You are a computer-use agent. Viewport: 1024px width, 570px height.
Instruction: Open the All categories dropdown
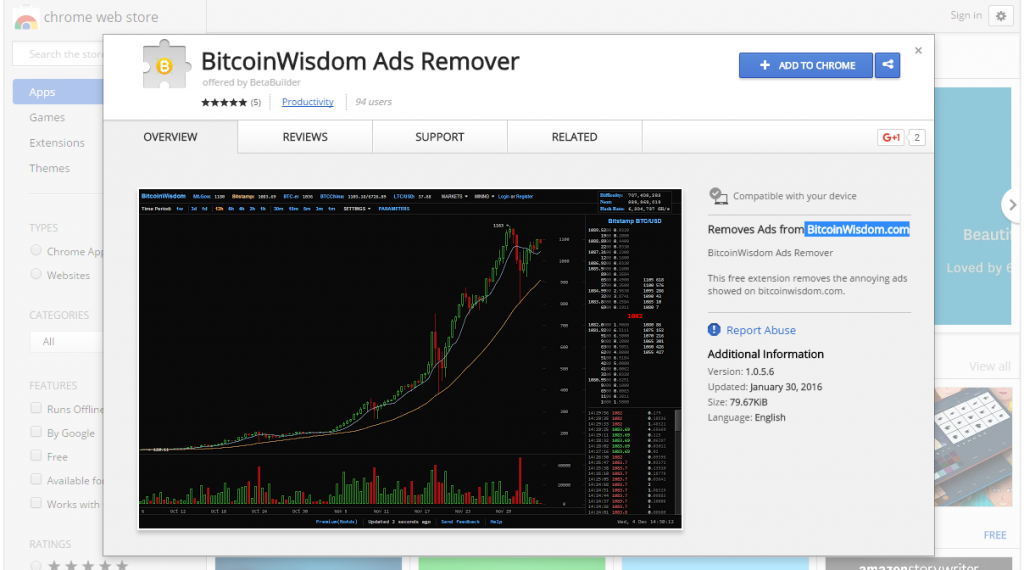click(x=67, y=341)
